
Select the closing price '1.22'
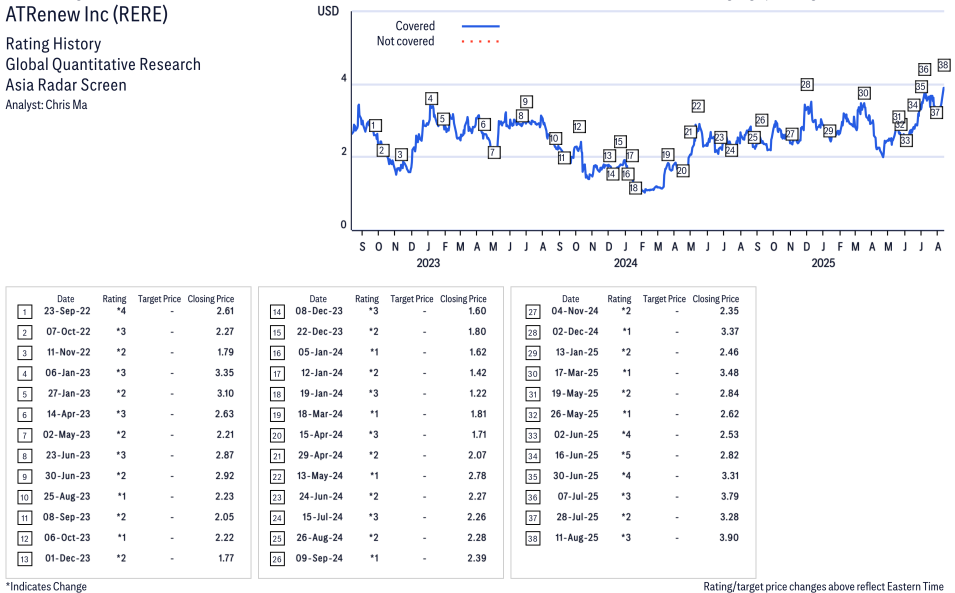click(x=478, y=393)
